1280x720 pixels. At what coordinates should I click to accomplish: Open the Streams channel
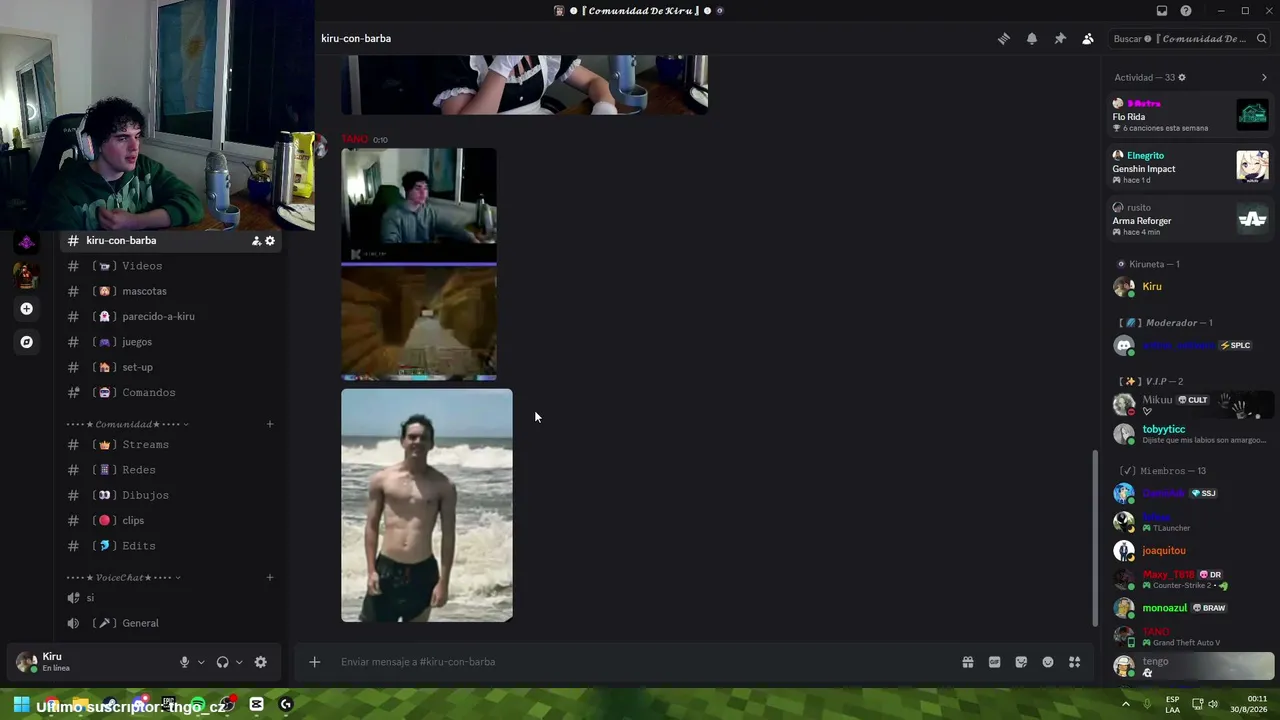pos(170,445)
